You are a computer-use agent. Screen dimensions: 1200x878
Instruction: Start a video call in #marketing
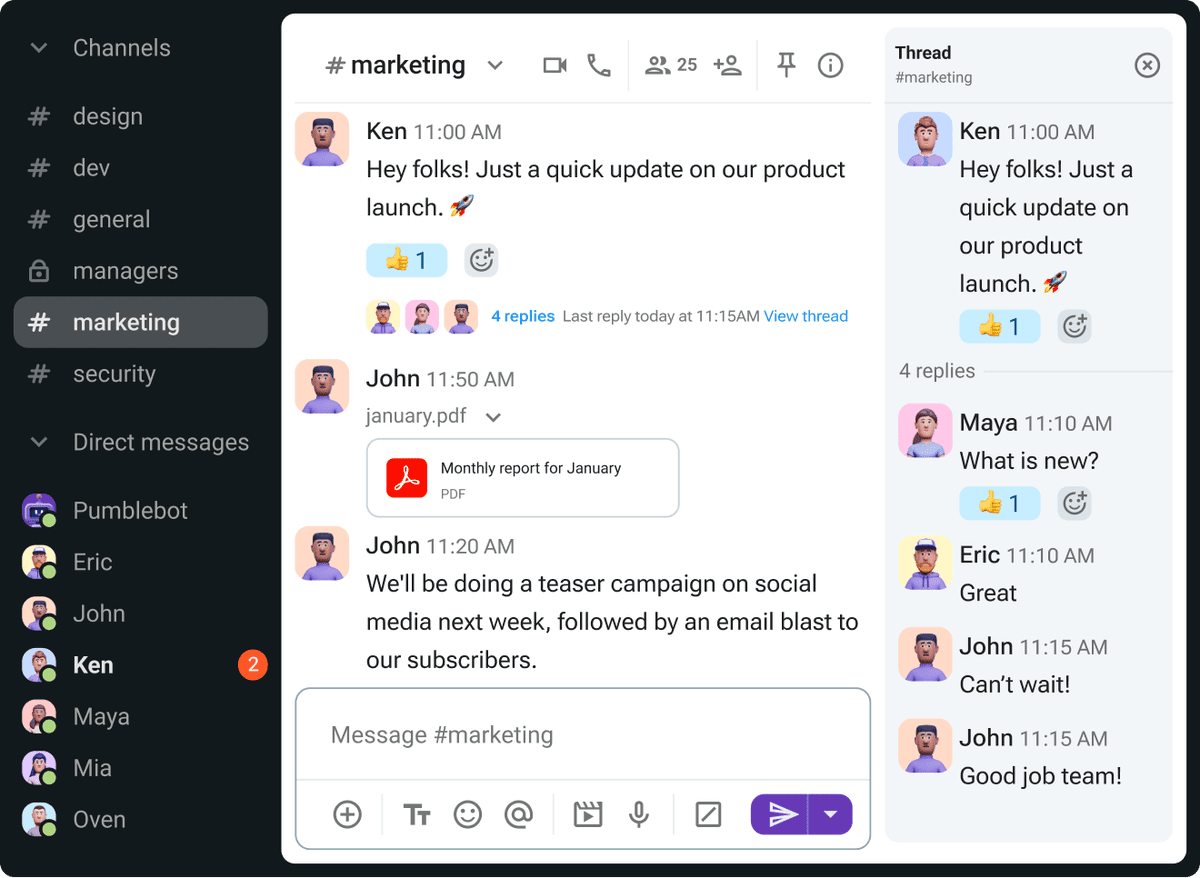(554, 66)
